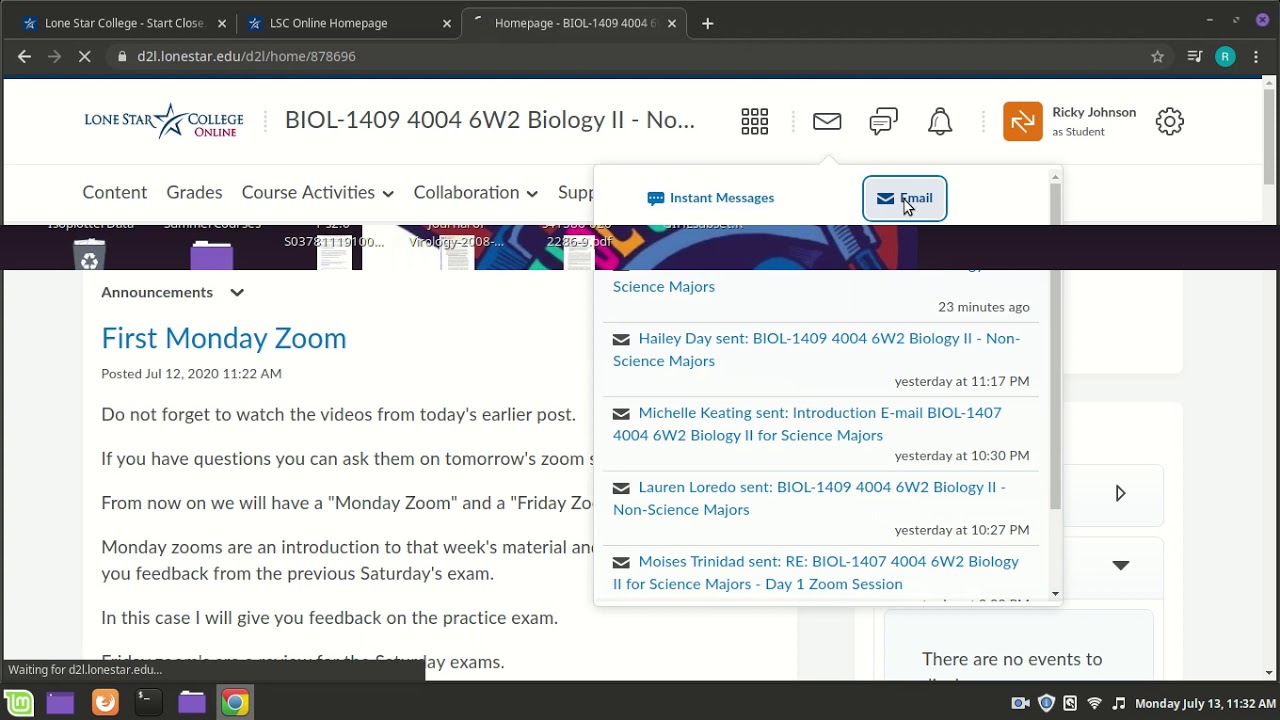
Task: Click the '23 minutes ago' timestamp
Action: [983, 307]
